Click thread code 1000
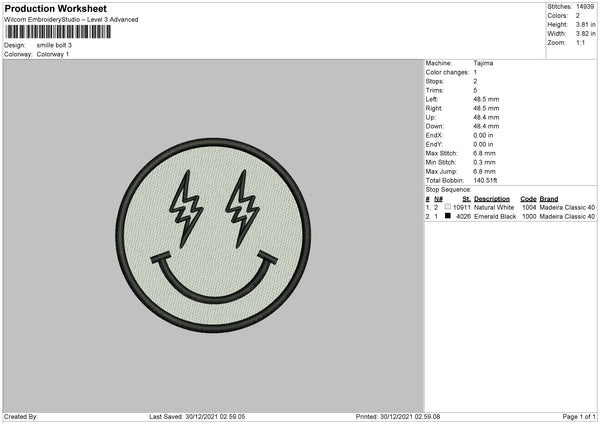 pos(529,217)
